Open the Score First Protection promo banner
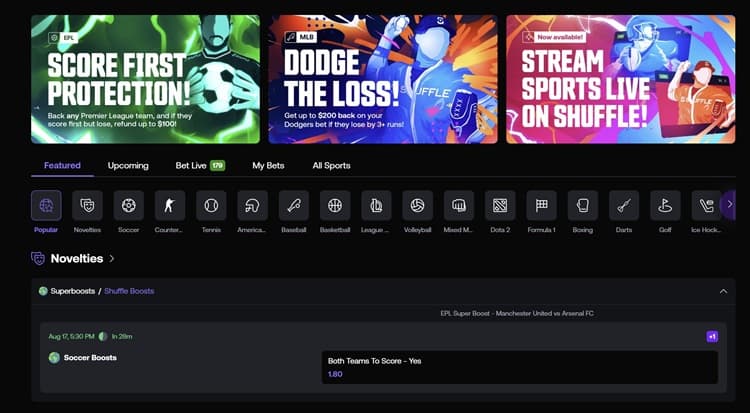This screenshot has height=413, width=750. (145, 79)
